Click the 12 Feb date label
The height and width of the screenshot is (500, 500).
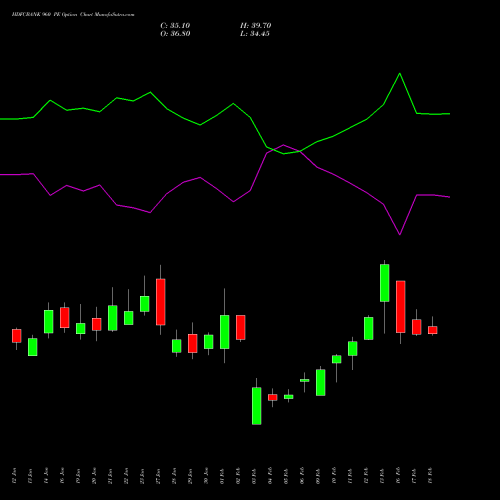click(366, 476)
